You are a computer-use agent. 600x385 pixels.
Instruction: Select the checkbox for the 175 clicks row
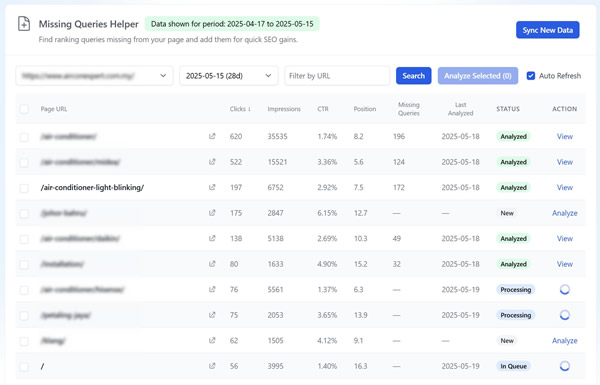click(x=24, y=214)
